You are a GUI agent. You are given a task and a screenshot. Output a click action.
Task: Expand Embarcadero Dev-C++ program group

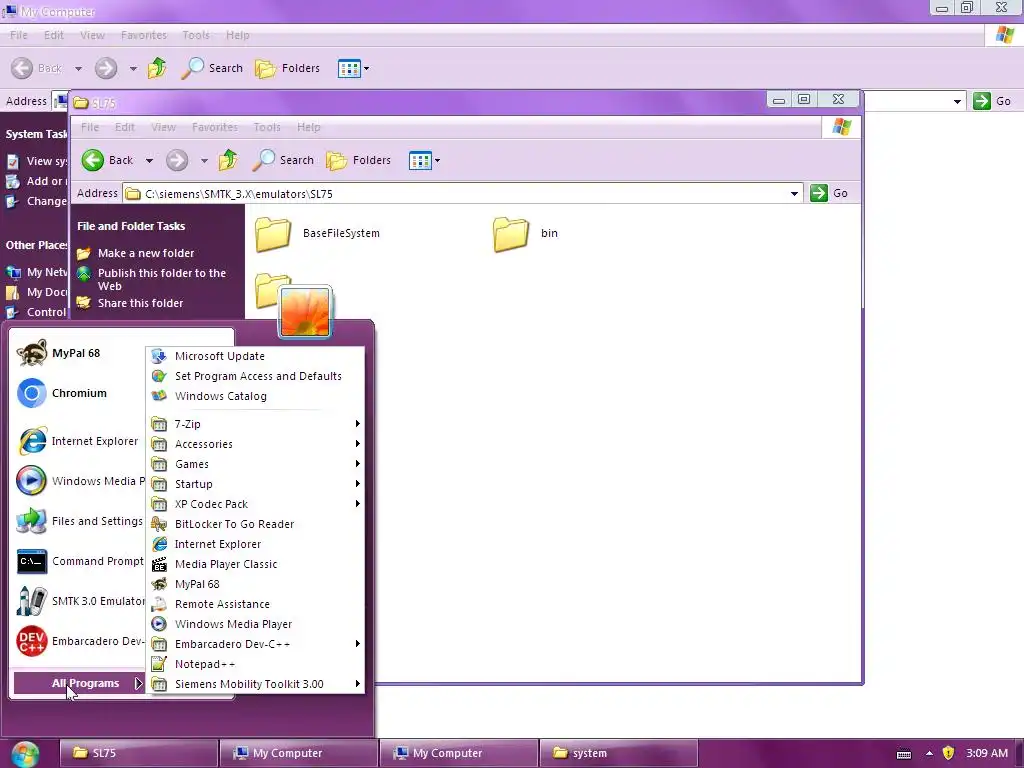point(255,644)
